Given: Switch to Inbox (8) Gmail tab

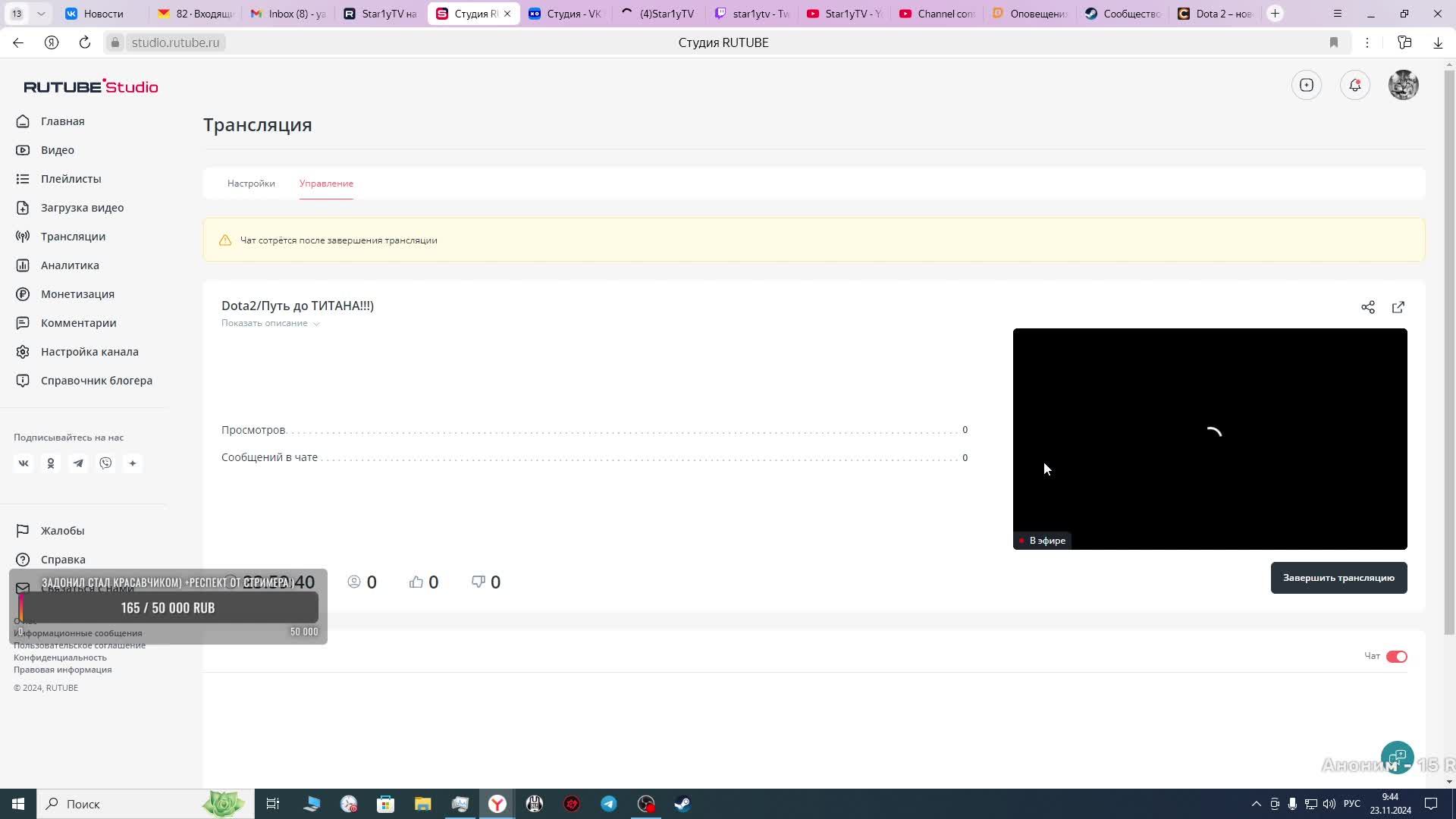Looking at the screenshot, I should point(288,14).
